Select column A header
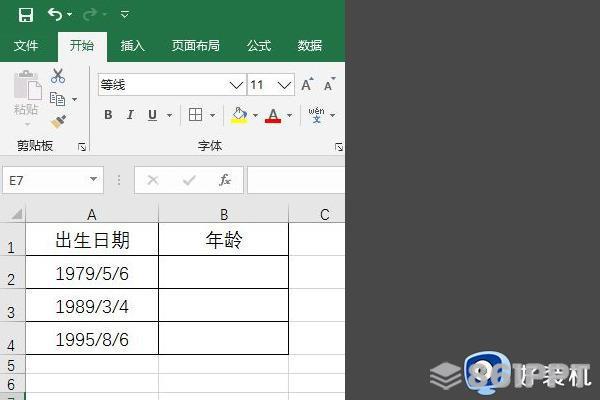The height and width of the screenshot is (400, 600). coord(92,214)
